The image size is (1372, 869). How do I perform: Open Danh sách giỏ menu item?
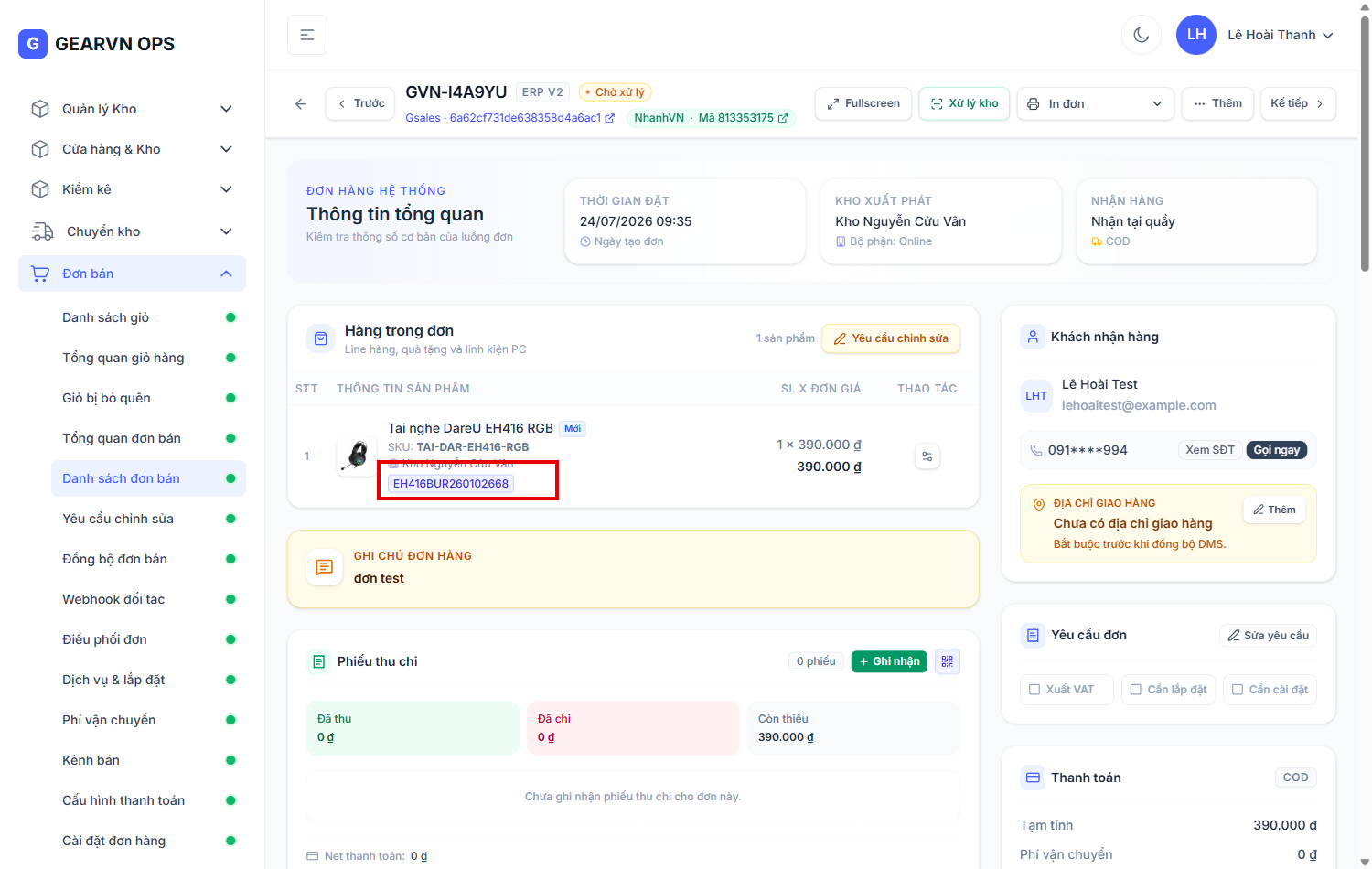click(x=148, y=317)
